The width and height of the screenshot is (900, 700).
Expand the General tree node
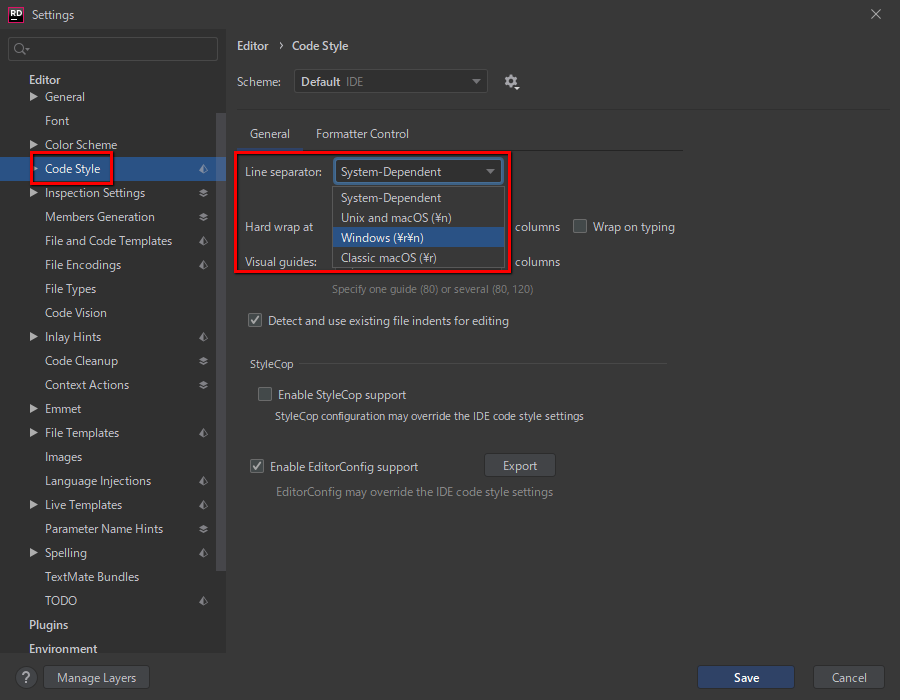coord(34,97)
